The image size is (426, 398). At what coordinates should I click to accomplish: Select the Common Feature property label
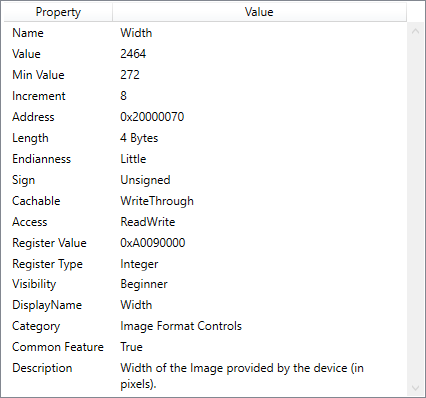(x=58, y=347)
